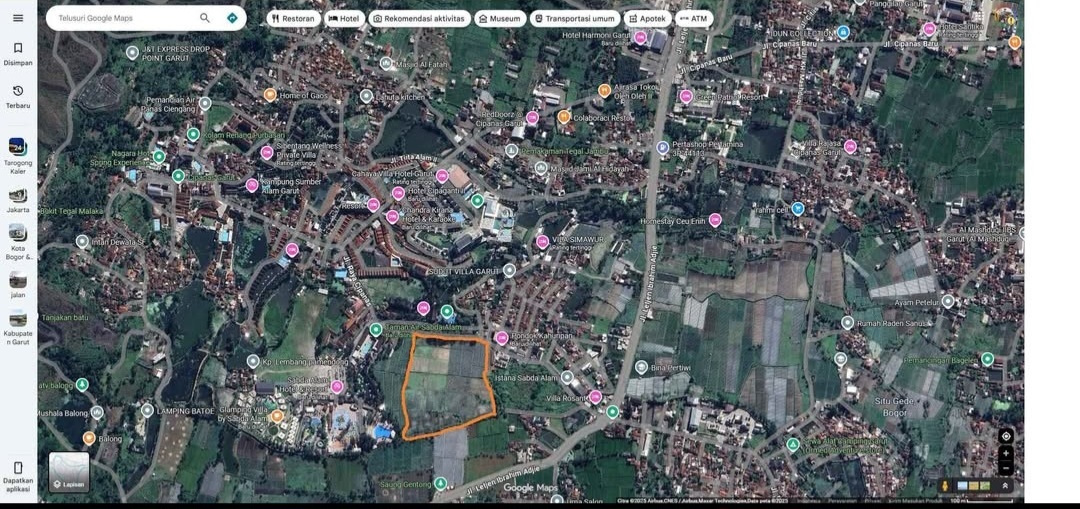
Task: Filter map by Restoran
Action: click(x=292, y=18)
